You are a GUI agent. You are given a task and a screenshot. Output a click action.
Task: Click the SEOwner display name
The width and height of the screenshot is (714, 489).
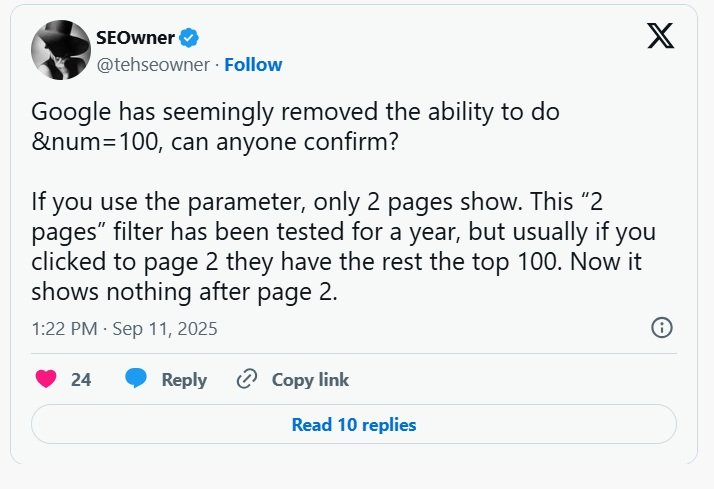pyautogui.click(x=133, y=39)
